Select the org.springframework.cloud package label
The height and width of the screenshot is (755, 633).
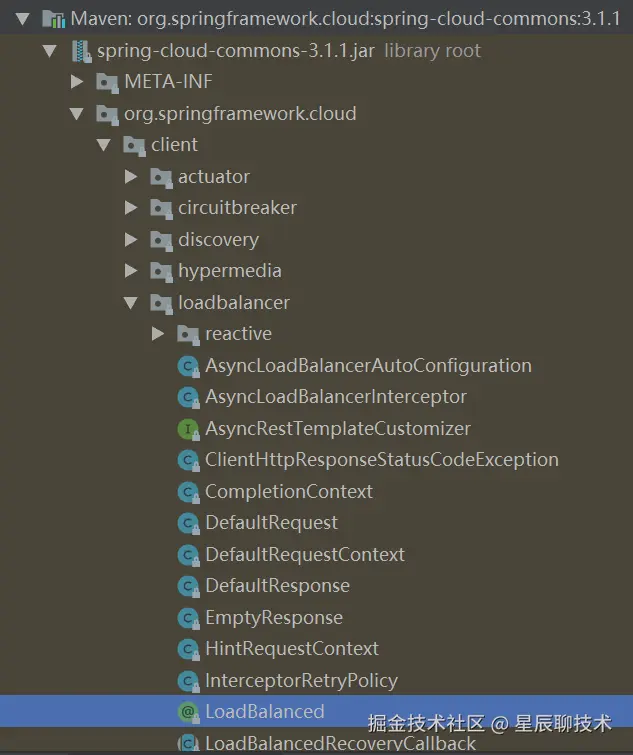(x=240, y=114)
